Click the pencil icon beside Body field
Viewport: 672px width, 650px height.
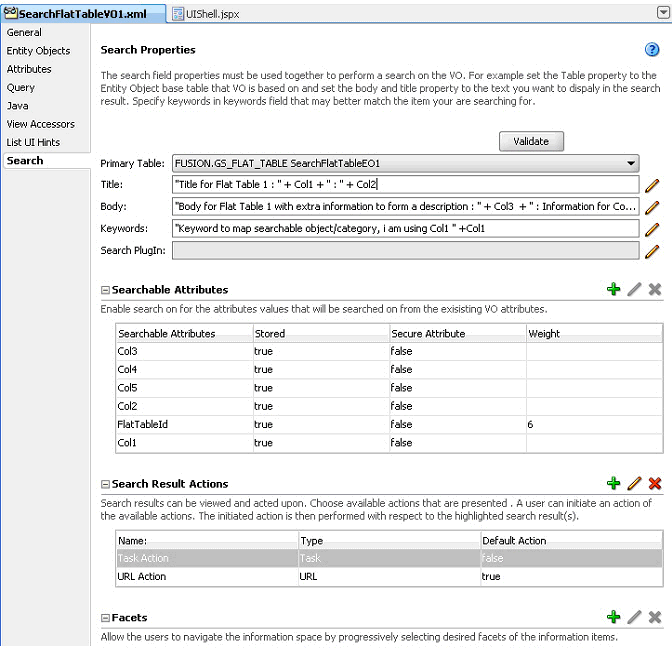click(x=652, y=207)
